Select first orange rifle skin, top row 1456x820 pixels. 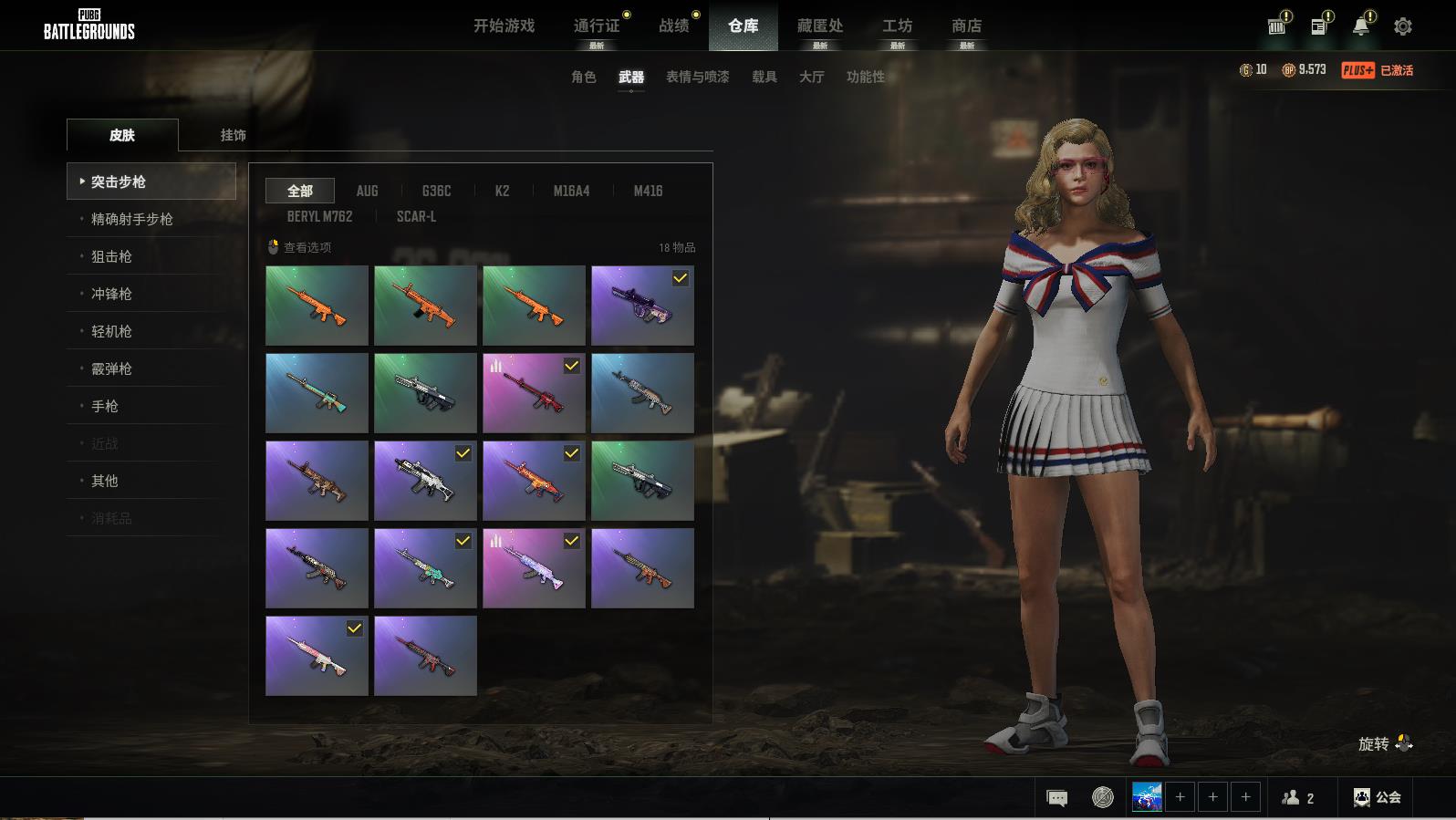(x=317, y=306)
